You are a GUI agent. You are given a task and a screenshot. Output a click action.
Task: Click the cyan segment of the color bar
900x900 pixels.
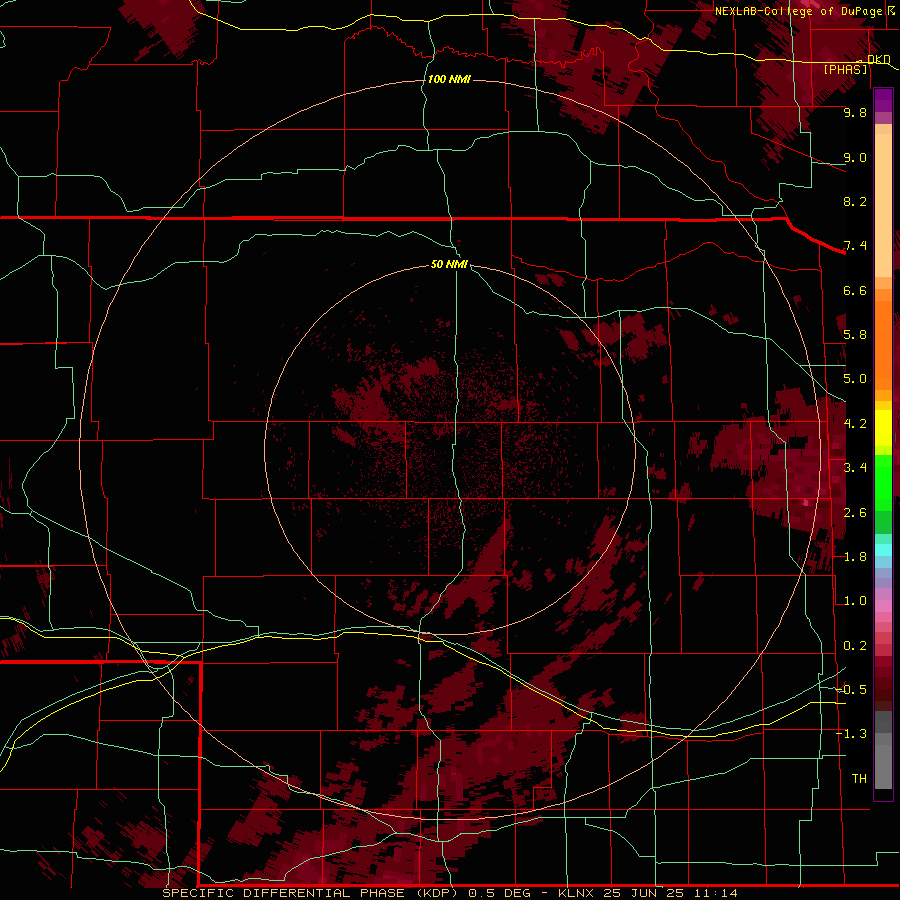[883, 549]
